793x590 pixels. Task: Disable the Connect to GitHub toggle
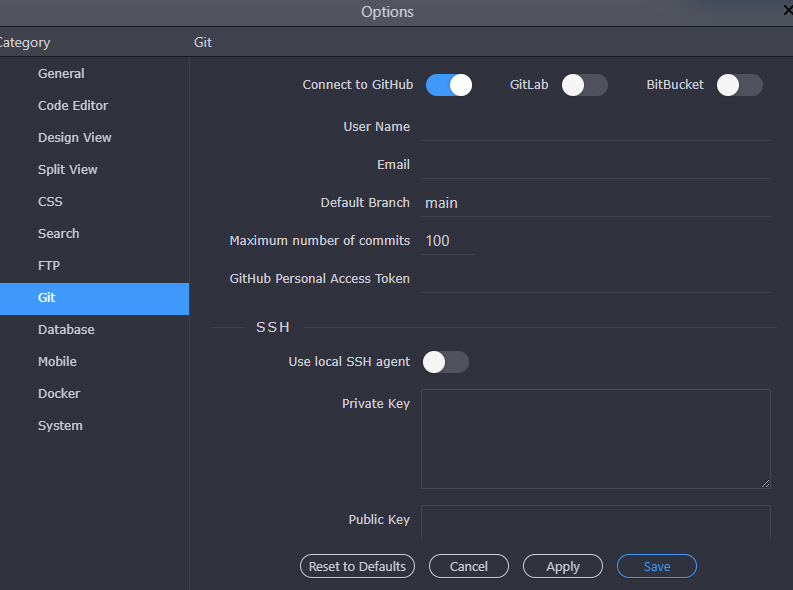click(x=448, y=85)
